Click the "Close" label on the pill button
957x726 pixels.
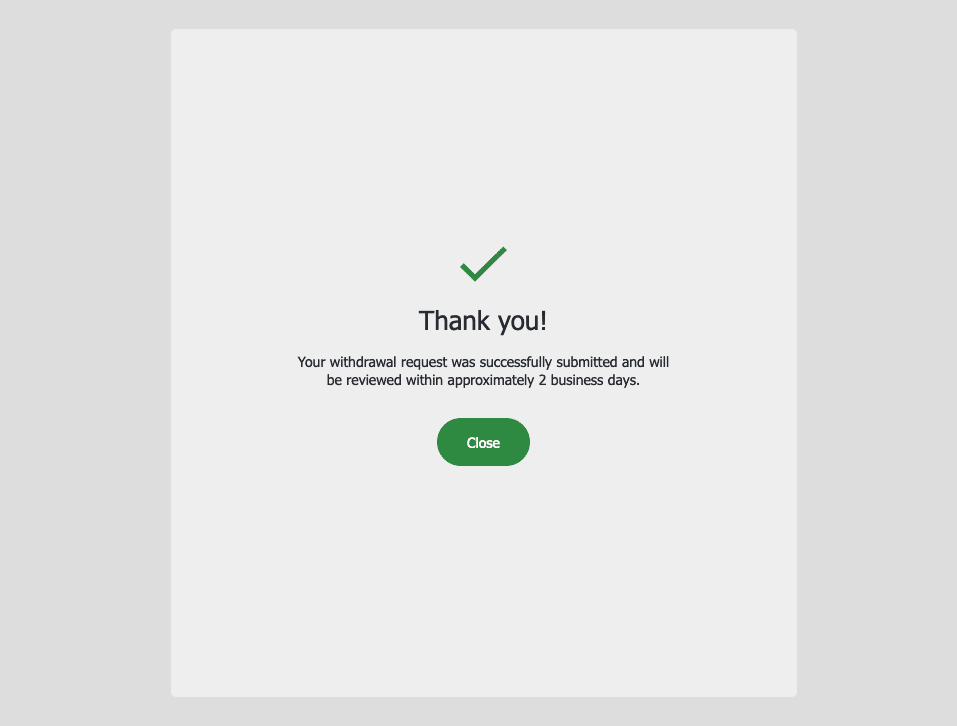click(x=483, y=443)
